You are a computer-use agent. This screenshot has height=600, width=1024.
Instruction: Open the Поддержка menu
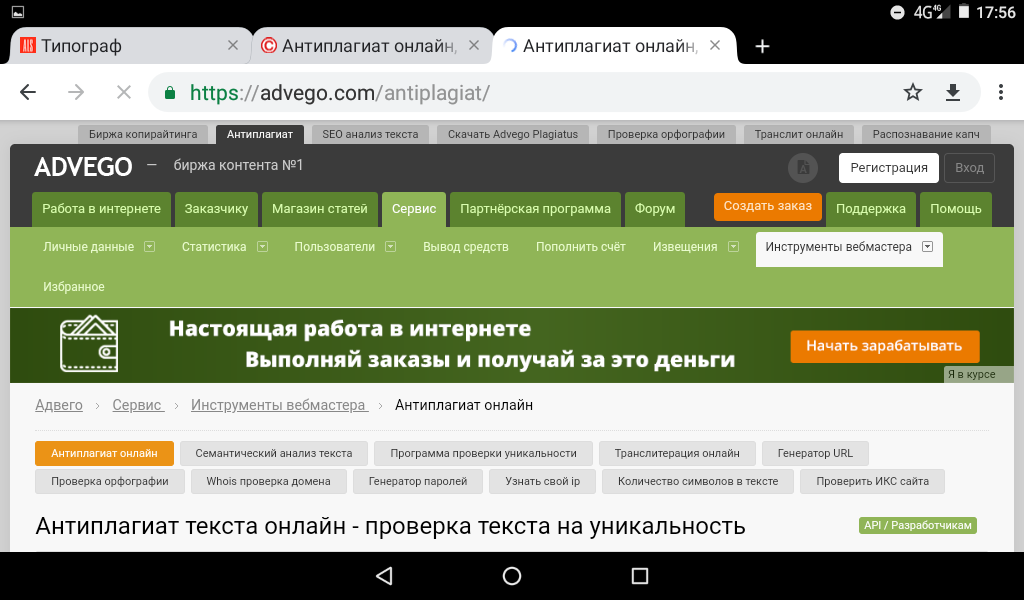(x=871, y=209)
